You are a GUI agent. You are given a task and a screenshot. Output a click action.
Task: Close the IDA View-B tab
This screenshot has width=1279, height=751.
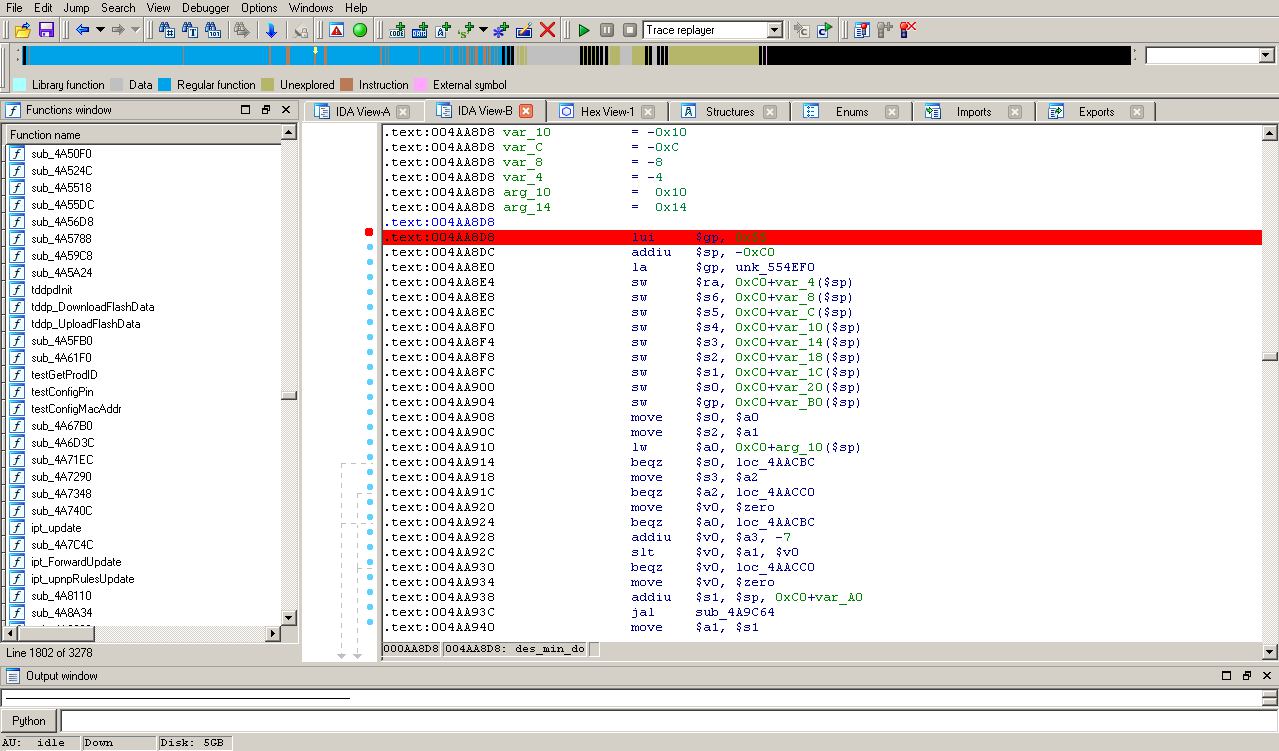(526, 111)
